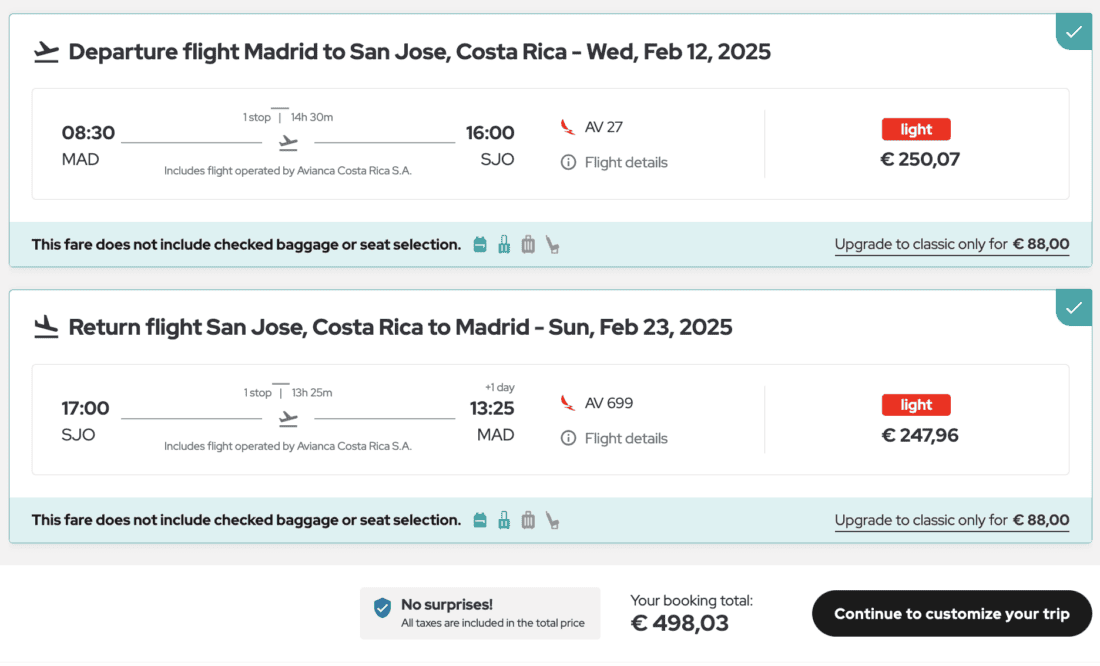This screenshot has width=1100, height=666.
Task: Open Flight details for AV 27
Action: (626, 162)
